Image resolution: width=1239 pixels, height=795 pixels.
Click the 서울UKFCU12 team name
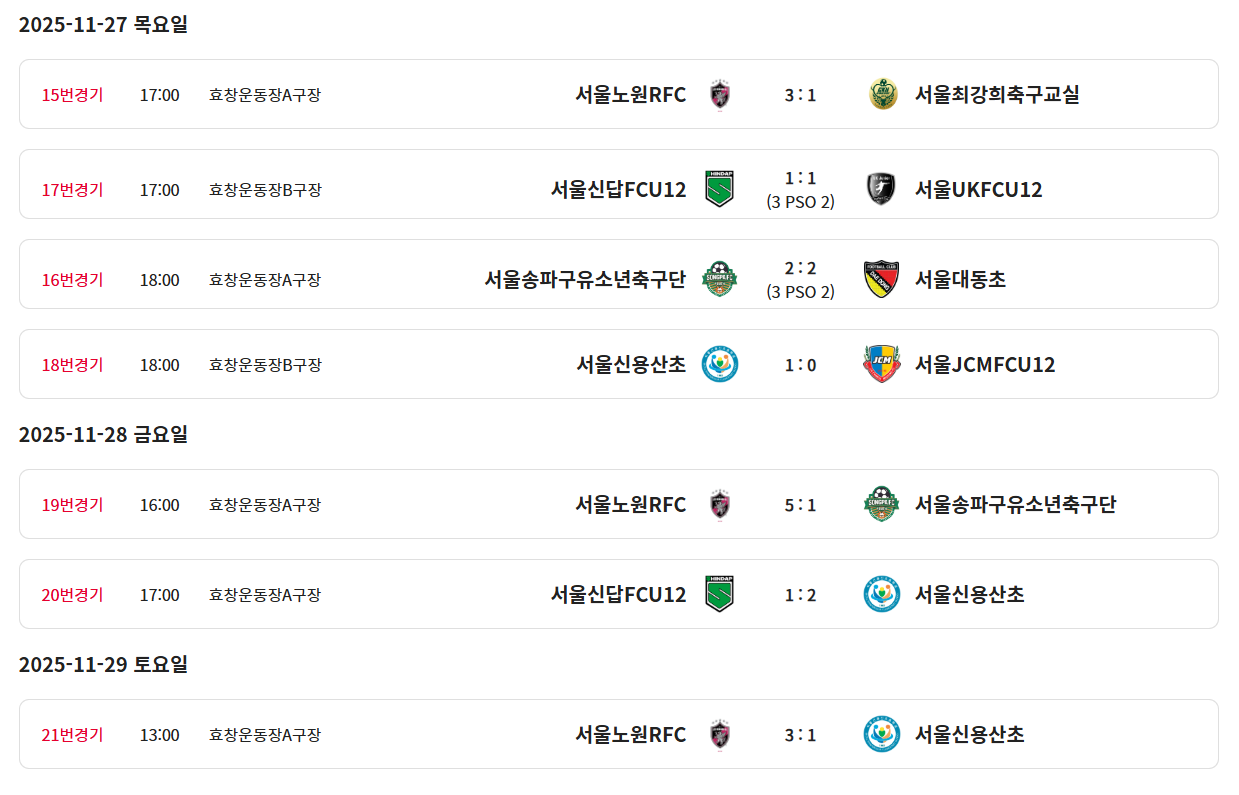click(978, 190)
